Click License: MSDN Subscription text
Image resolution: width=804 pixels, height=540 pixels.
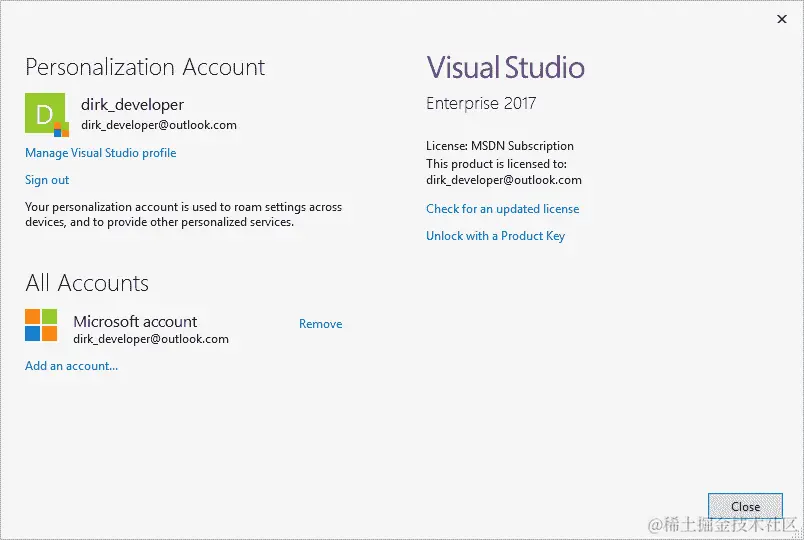[x=500, y=146]
